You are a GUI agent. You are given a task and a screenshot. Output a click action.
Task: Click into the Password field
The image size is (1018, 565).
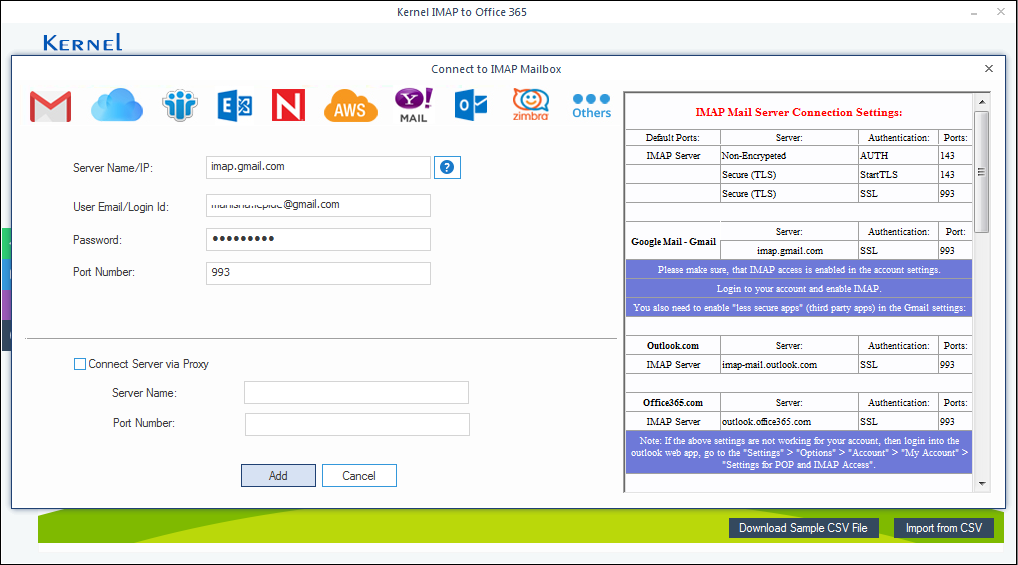[318, 239]
